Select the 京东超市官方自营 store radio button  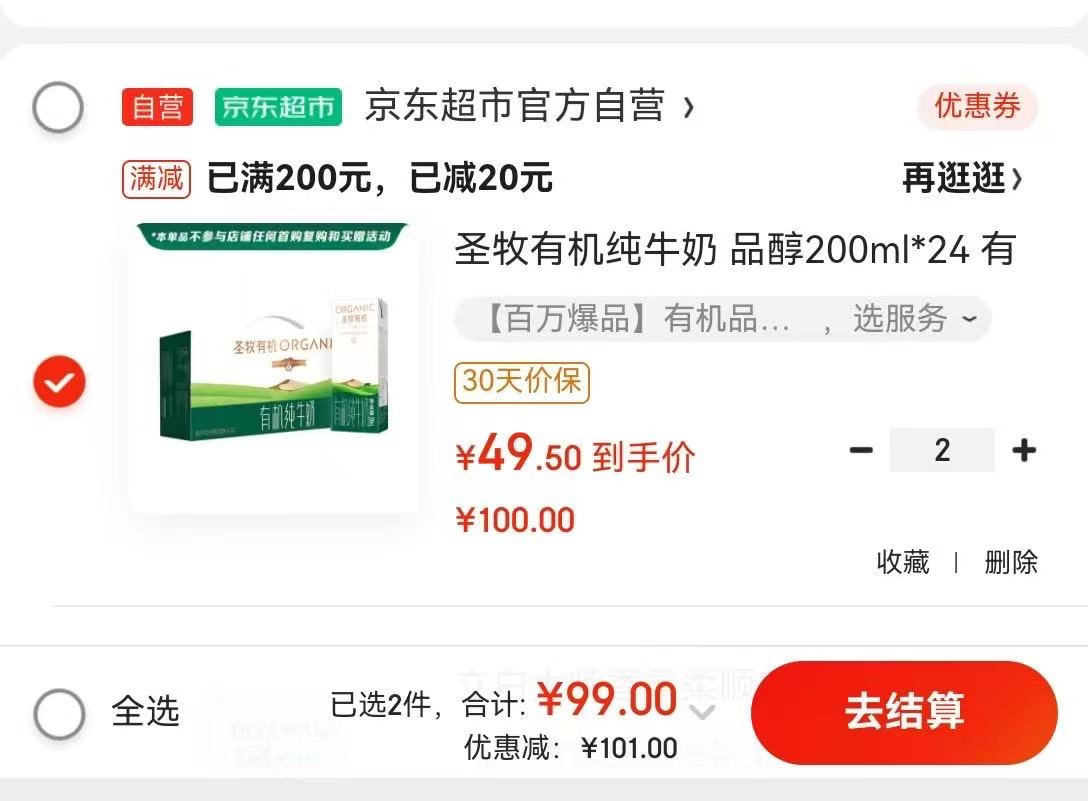pos(58,107)
